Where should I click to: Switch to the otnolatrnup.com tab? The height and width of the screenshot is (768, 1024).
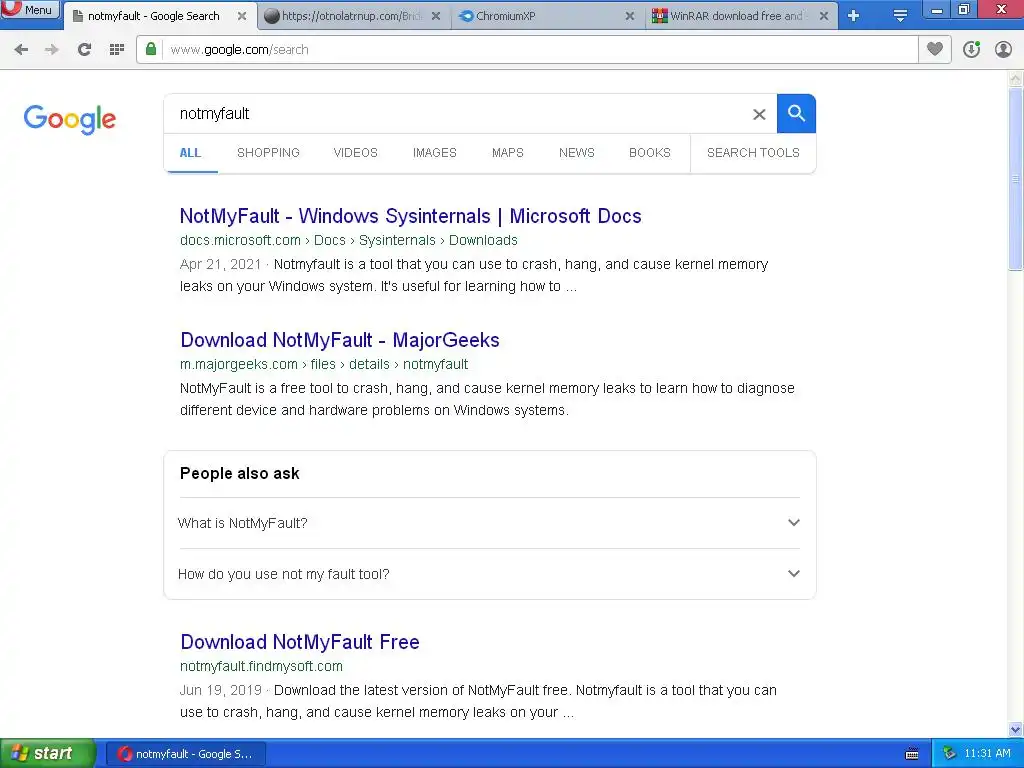[351, 16]
